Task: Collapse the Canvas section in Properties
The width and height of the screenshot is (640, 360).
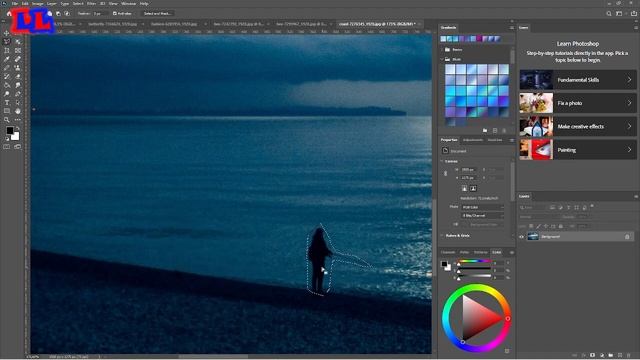Action: pyautogui.click(x=442, y=161)
